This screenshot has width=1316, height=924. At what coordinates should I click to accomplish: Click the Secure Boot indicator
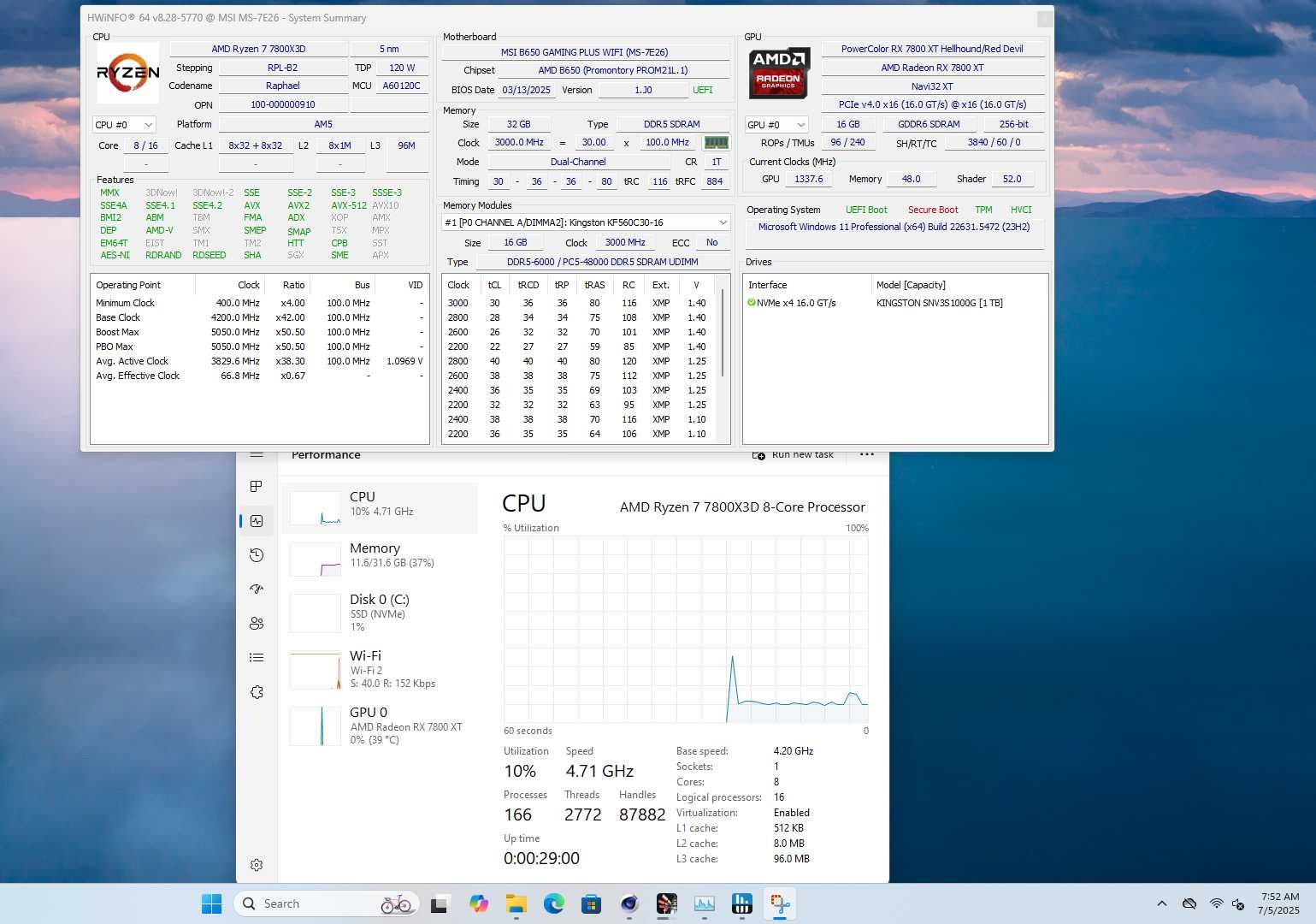932,210
